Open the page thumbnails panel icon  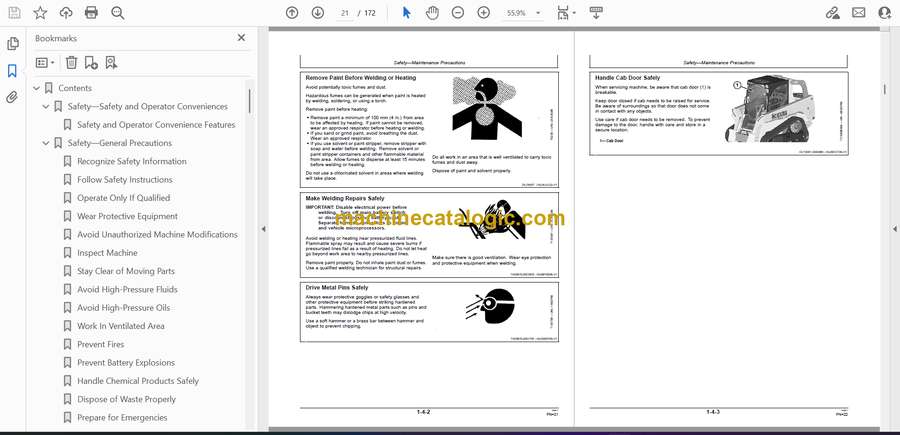click(12, 44)
